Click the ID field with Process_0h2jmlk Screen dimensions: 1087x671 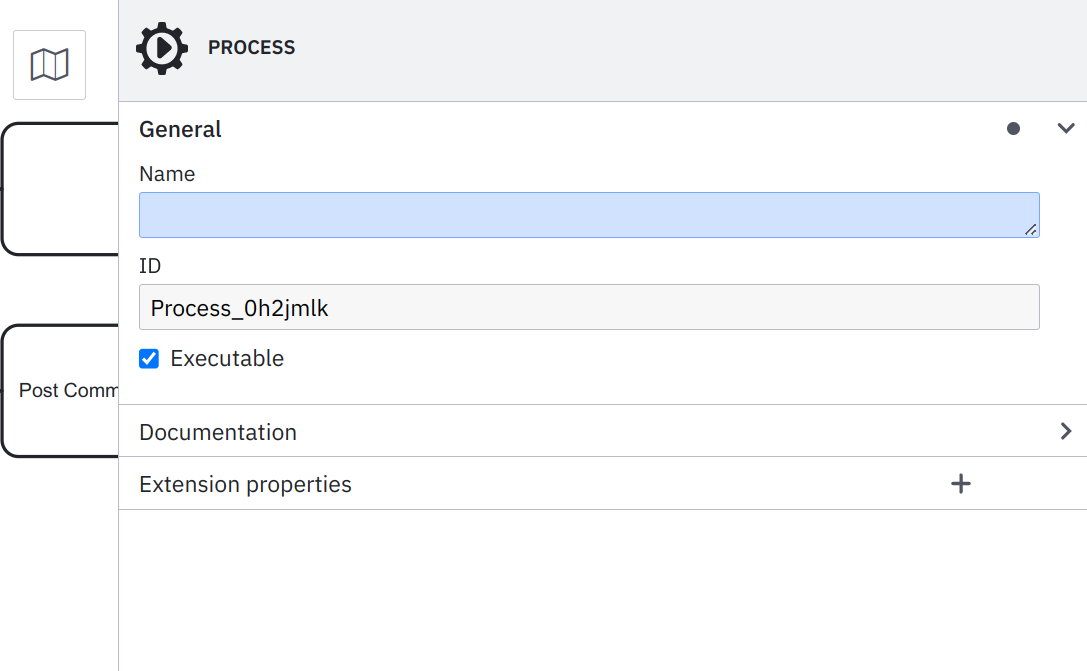(x=588, y=308)
